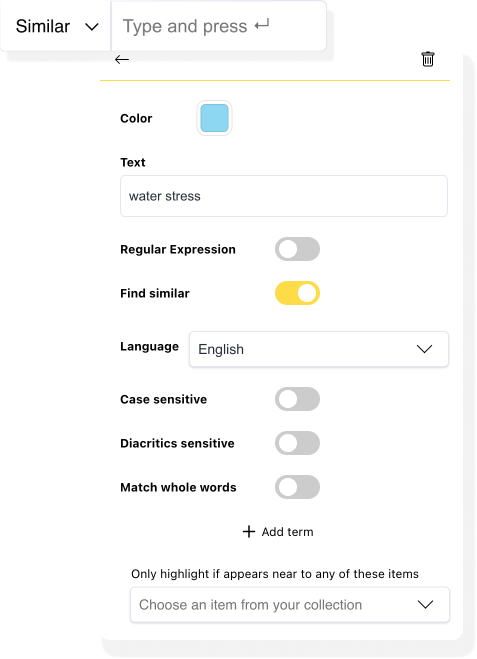Focus the Type and press search box
The width and height of the screenshot is (477, 659).
[219, 26]
